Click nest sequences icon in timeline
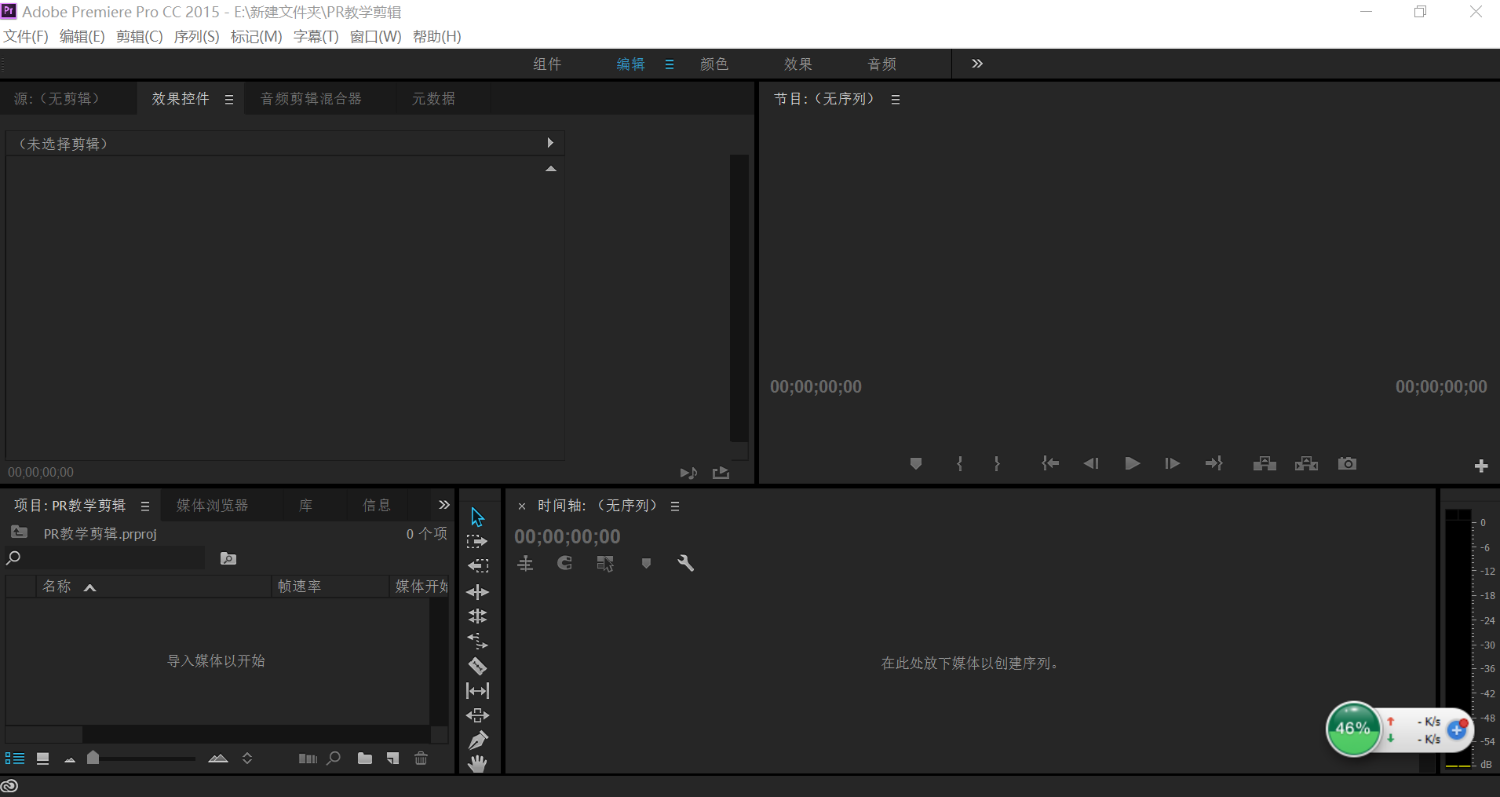1500x797 pixels. click(x=525, y=564)
